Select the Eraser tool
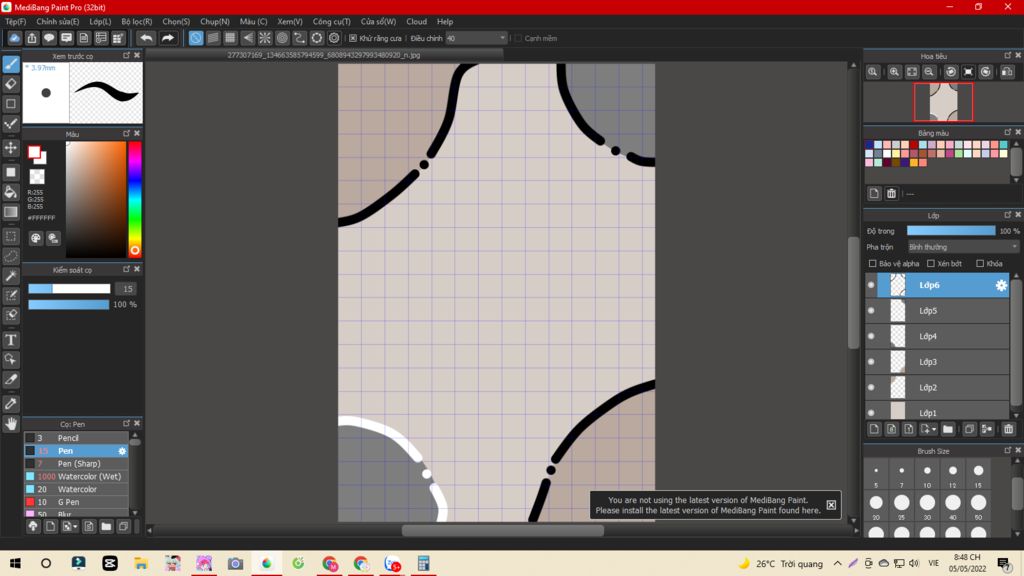This screenshot has width=1024, height=576. point(11,84)
